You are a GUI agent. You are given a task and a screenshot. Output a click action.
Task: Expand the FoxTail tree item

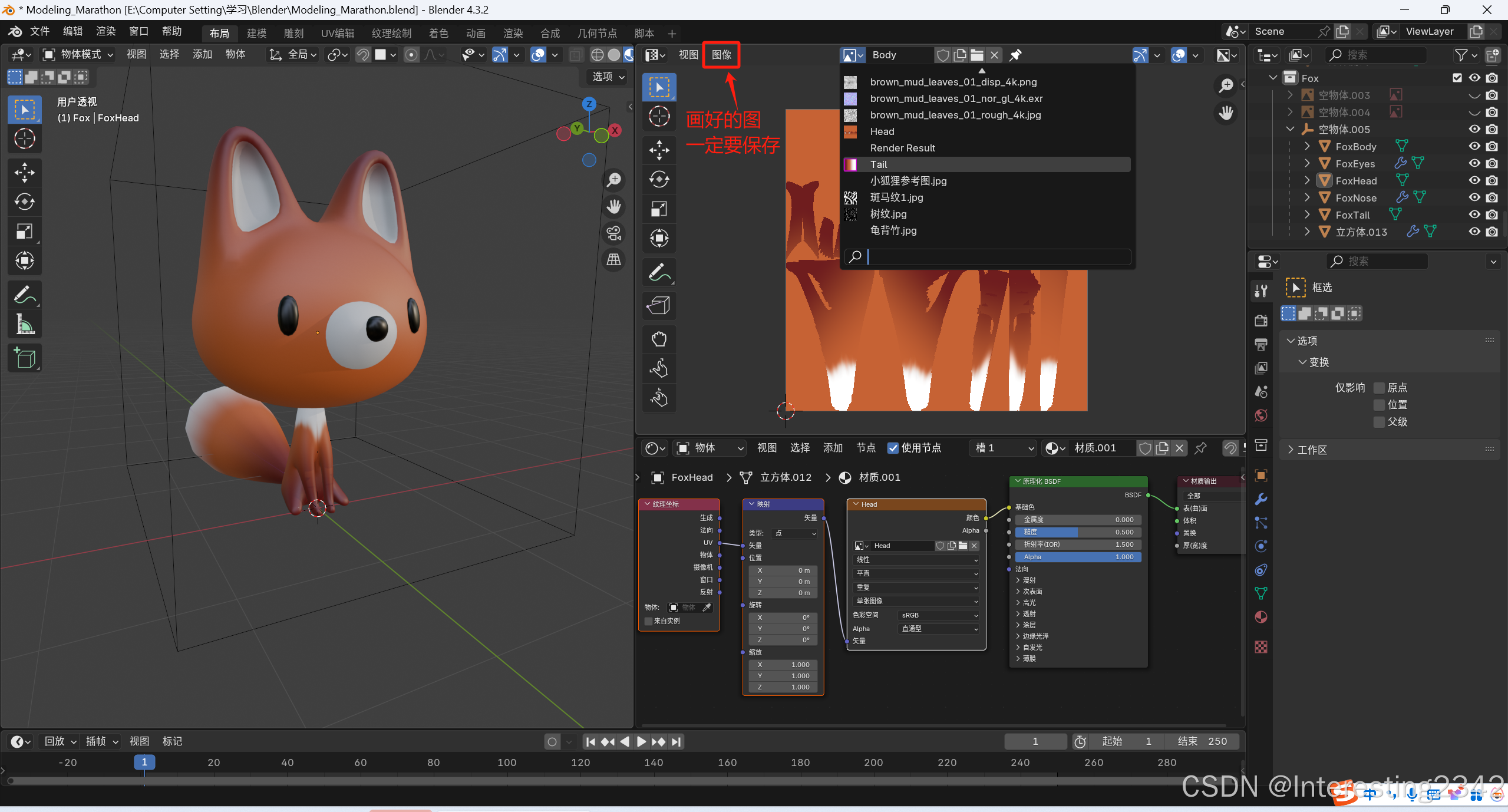pos(1307,214)
